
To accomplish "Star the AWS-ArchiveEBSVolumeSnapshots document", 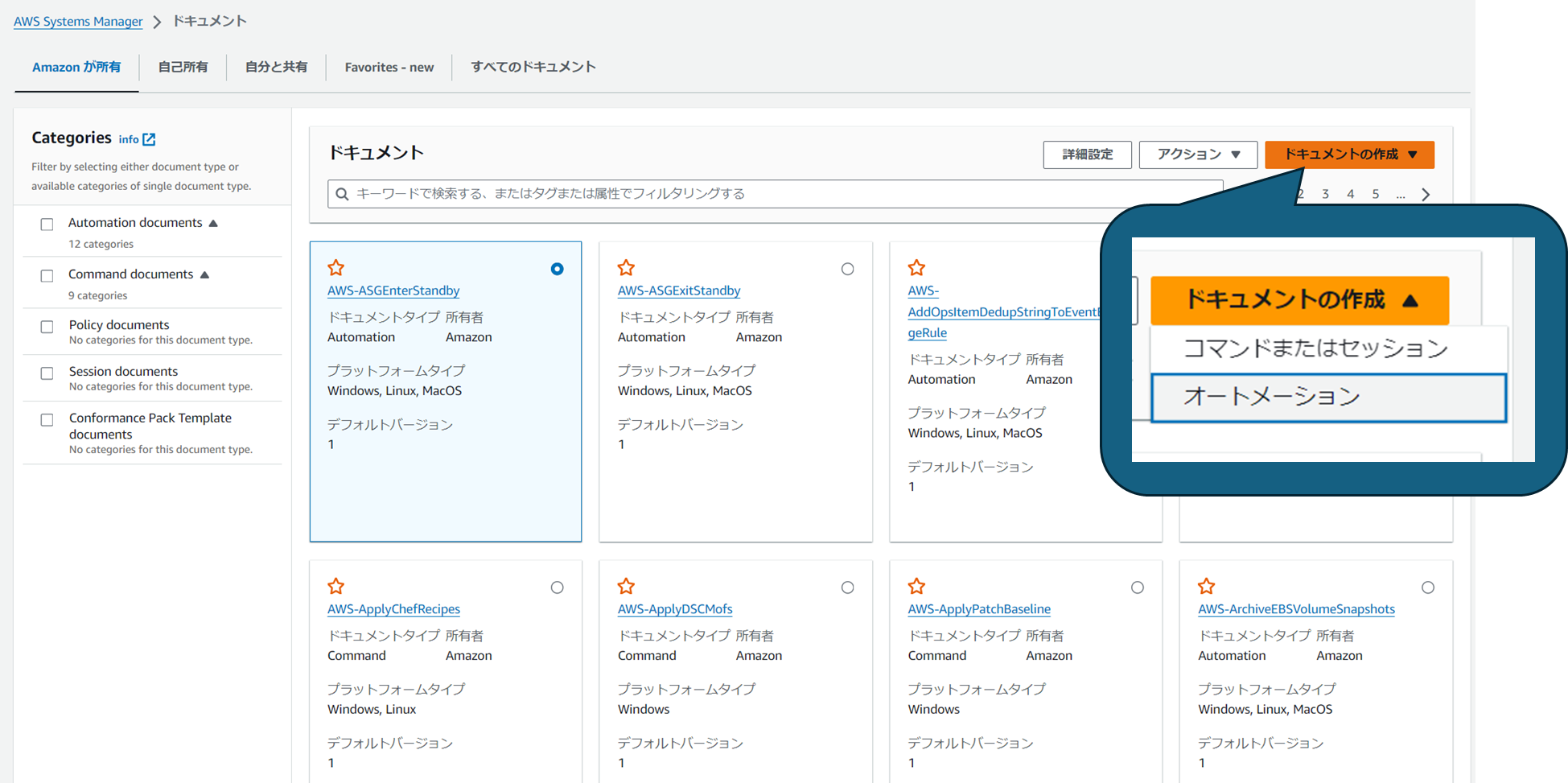I will 1207,586.
